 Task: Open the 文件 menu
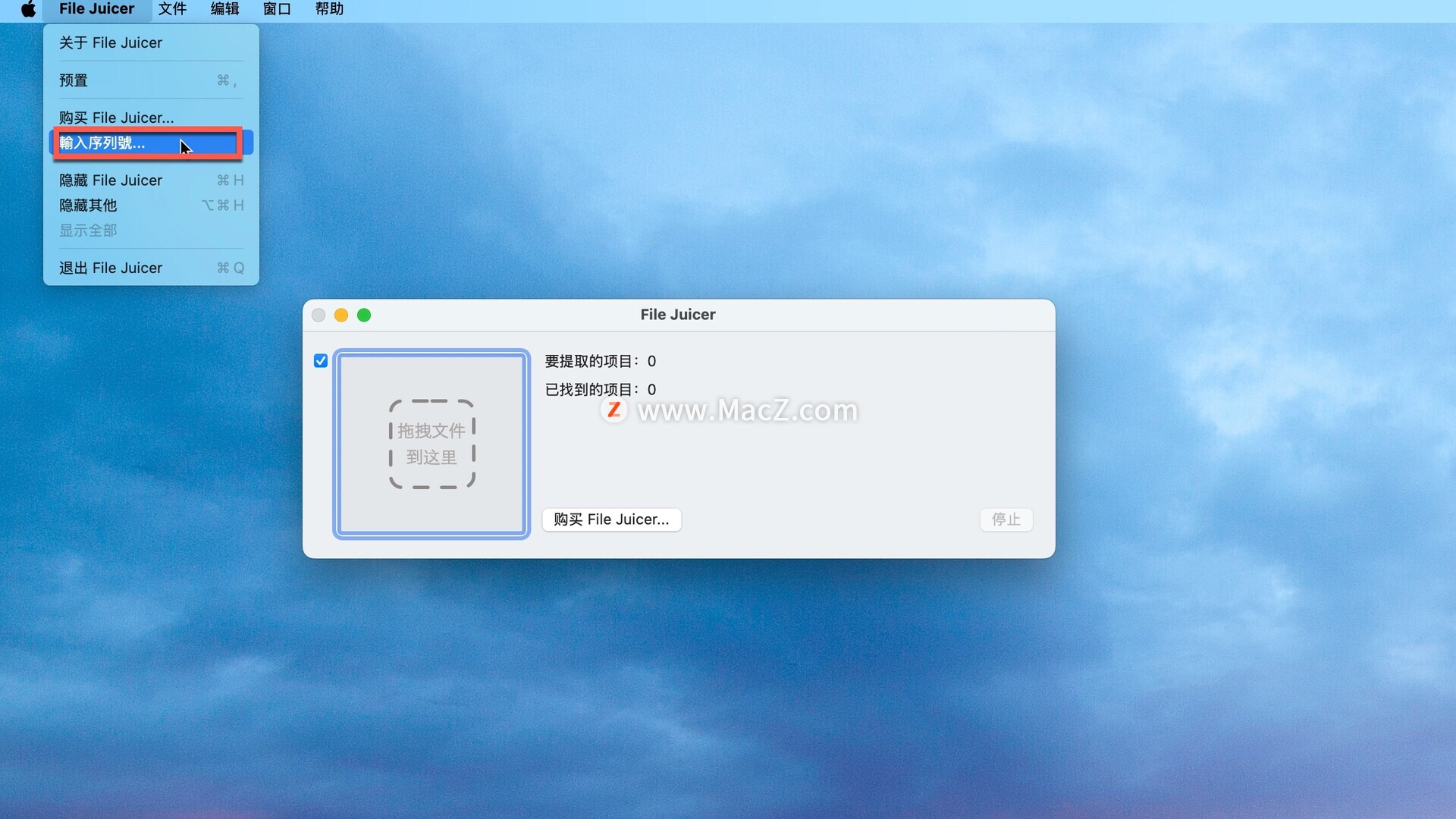[172, 9]
